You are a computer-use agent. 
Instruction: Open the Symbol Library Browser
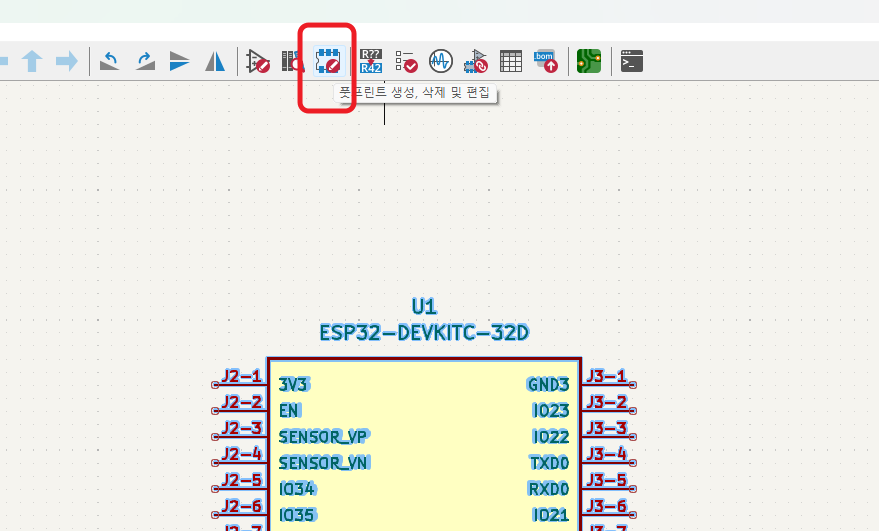[292, 61]
